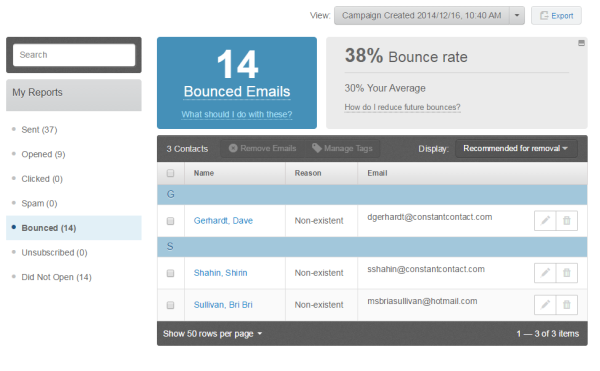Click the Manage Tags toolbar button
The image size is (600, 371).
tap(342, 148)
